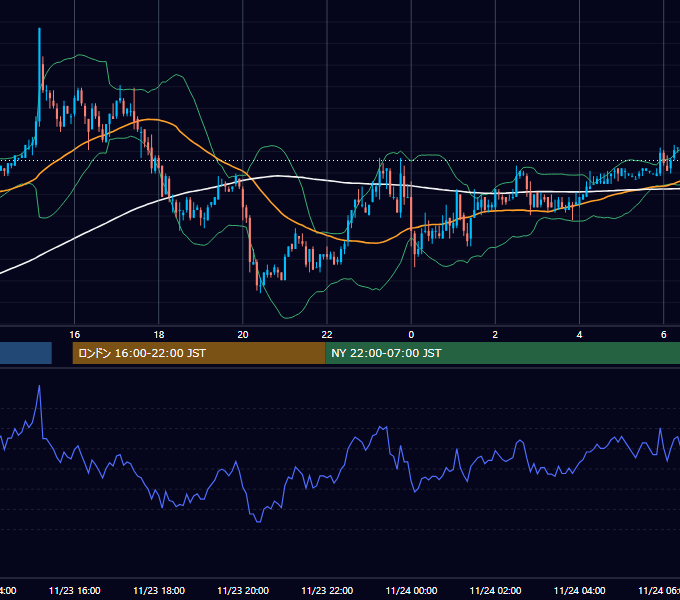Click the blue session bar left of the ロンドン bar

[x=26, y=353]
